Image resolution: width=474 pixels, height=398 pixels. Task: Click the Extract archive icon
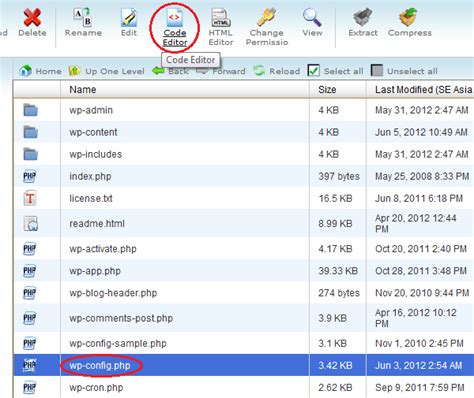[x=363, y=17]
